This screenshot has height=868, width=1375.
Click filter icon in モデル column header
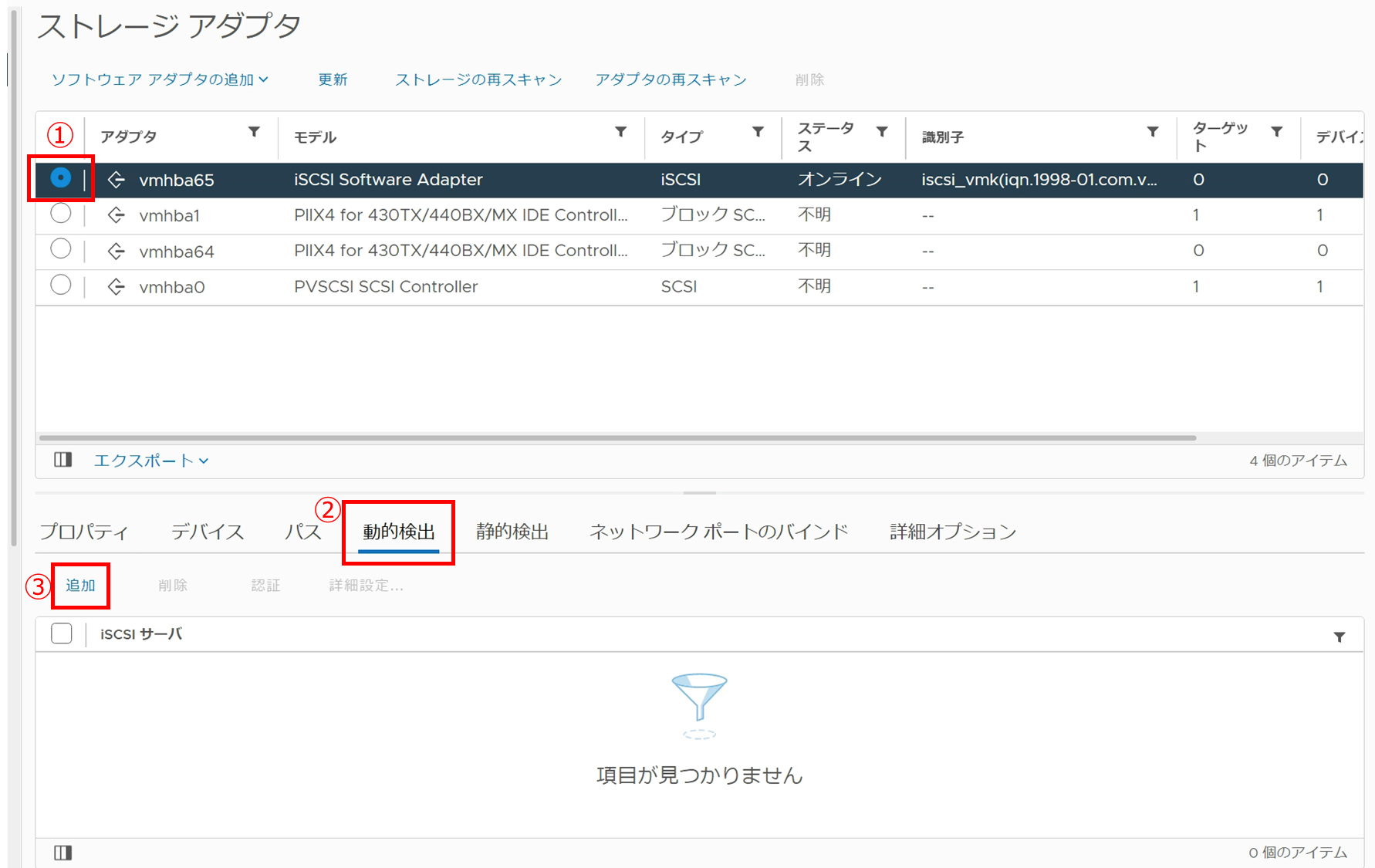pyautogui.click(x=620, y=132)
